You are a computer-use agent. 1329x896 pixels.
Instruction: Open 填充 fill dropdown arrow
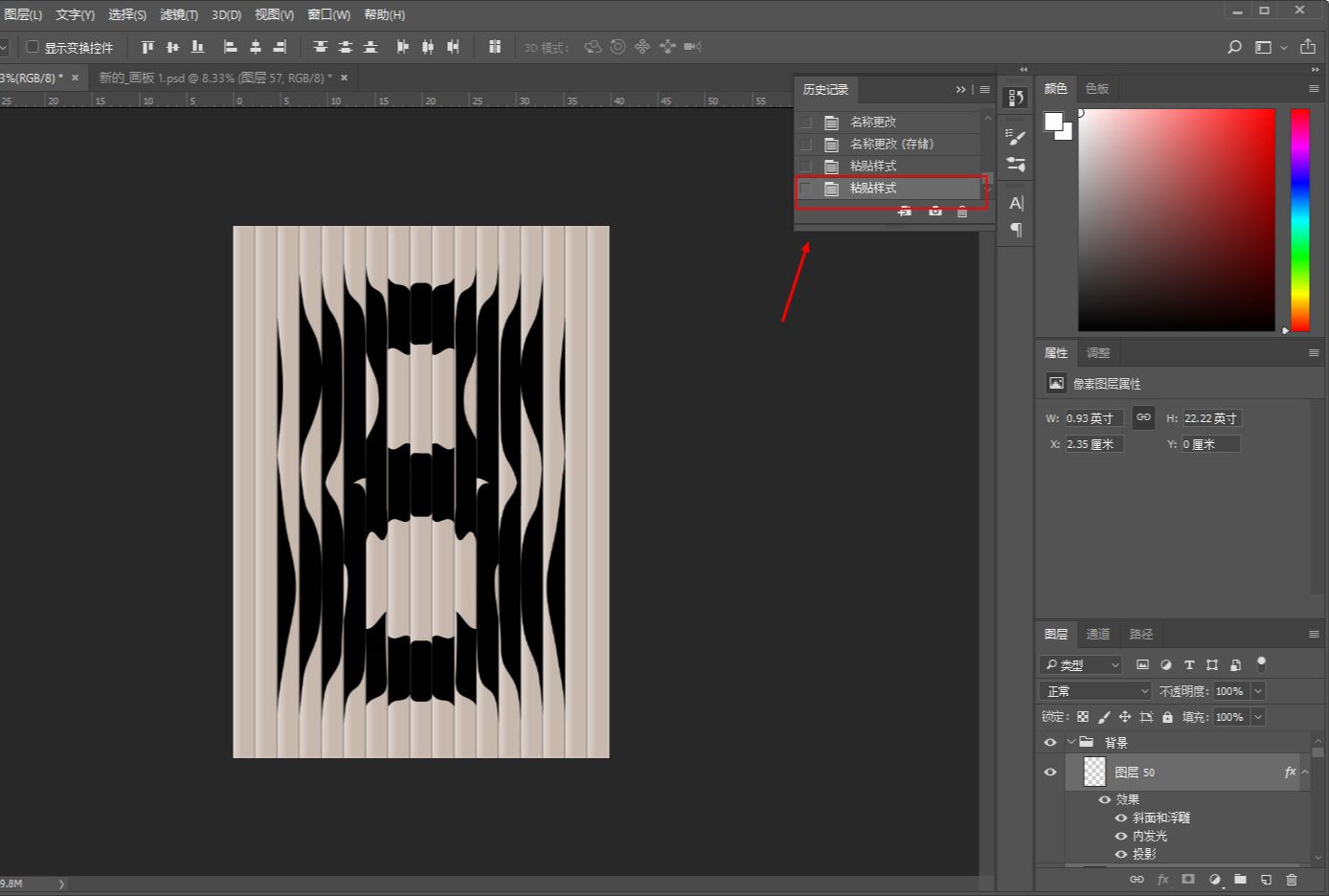[x=1258, y=716]
